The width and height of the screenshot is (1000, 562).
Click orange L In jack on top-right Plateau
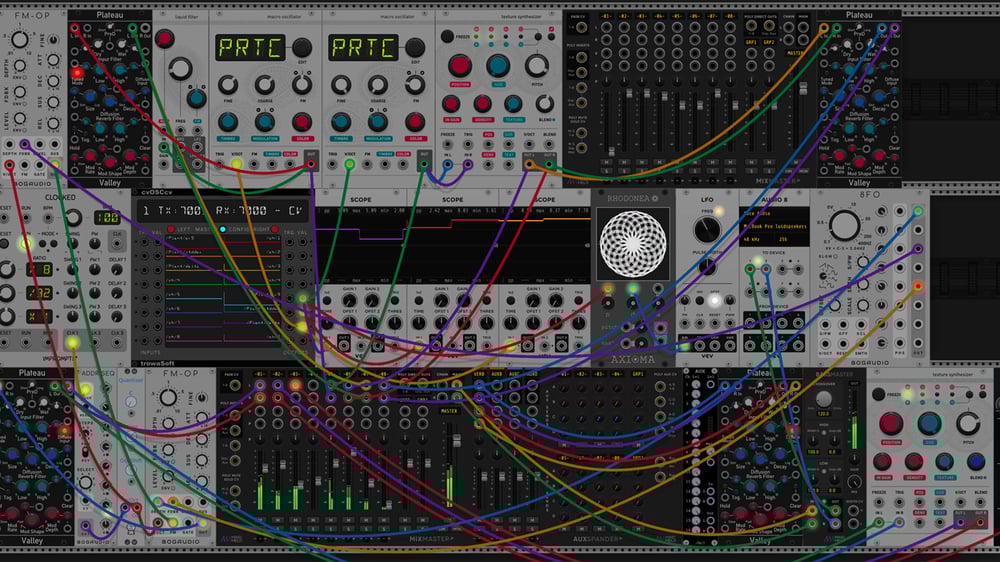824,28
